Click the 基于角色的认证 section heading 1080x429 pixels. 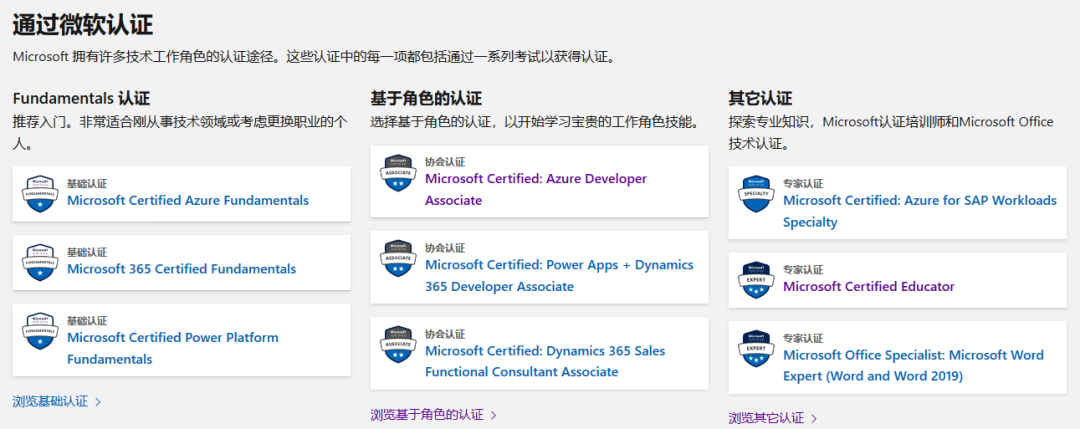tap(426, 98)
